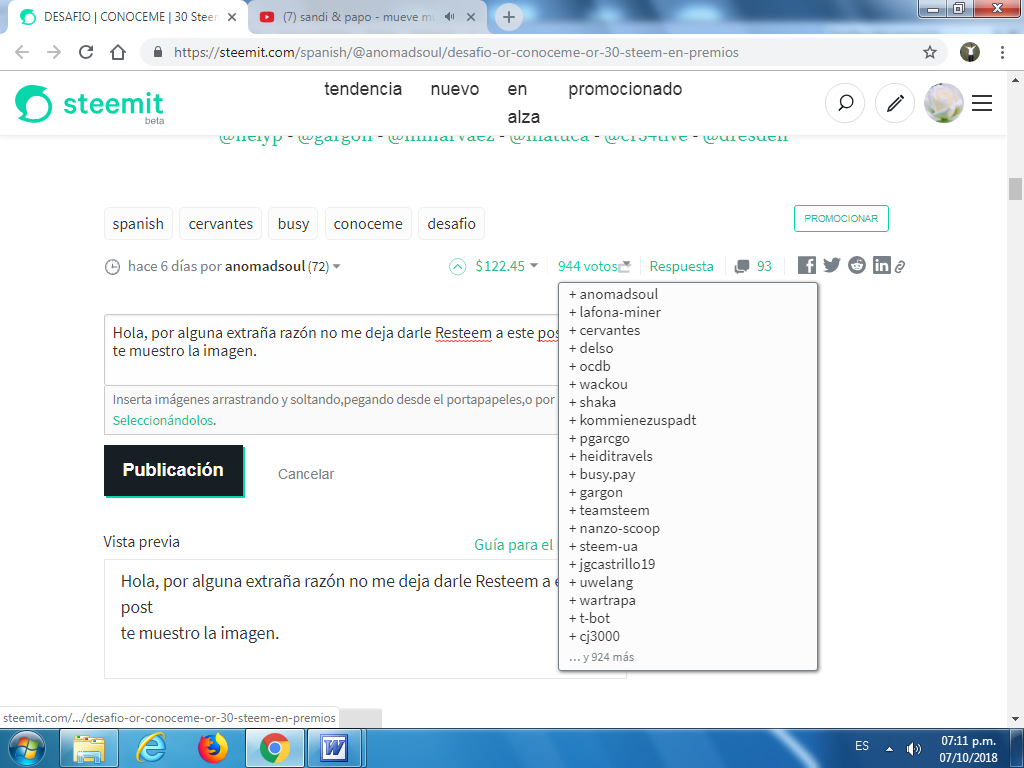Image resolution: width=1024 pixels, height=768 pixels.
Task: Upvote the post with the arrow icon
Action: point(458,266)
